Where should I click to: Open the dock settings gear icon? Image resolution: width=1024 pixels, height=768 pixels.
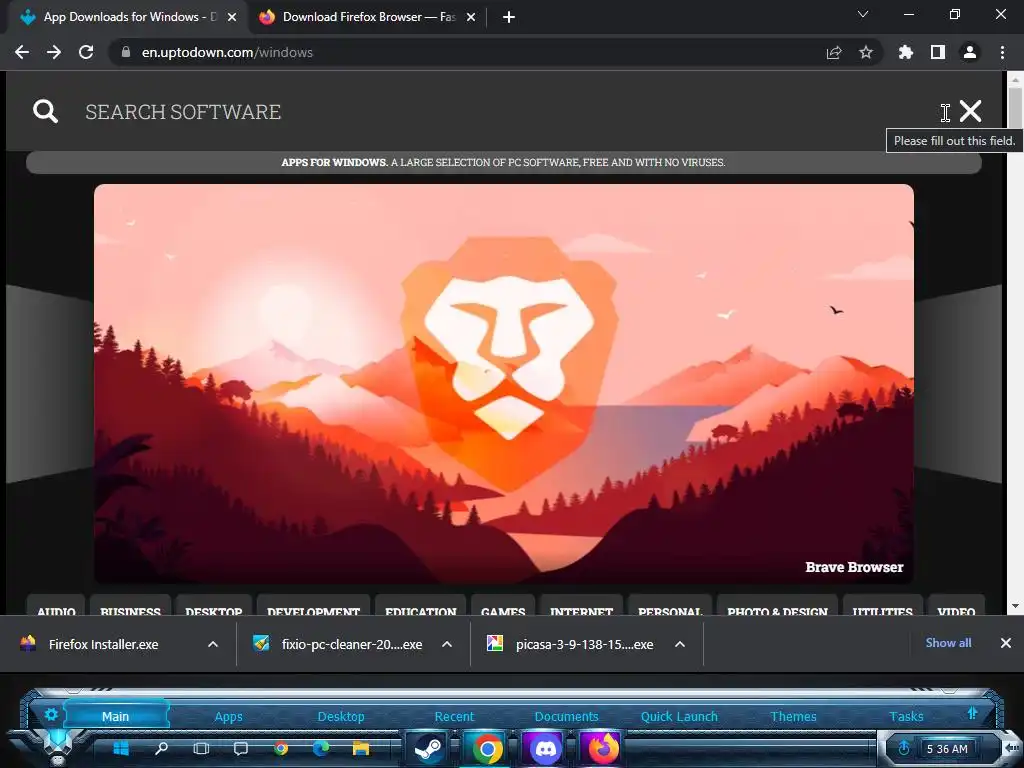(51, 714)
